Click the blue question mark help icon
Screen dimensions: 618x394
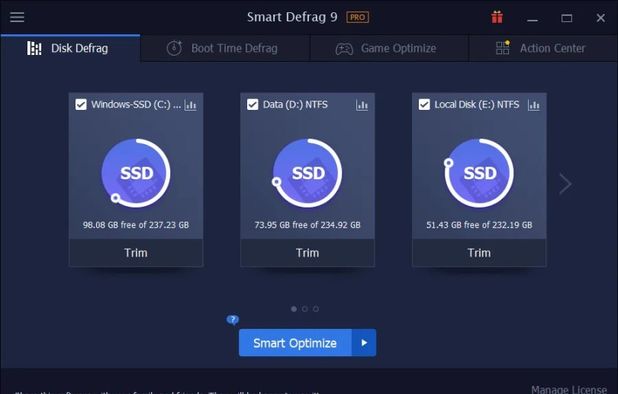[233, 320]
